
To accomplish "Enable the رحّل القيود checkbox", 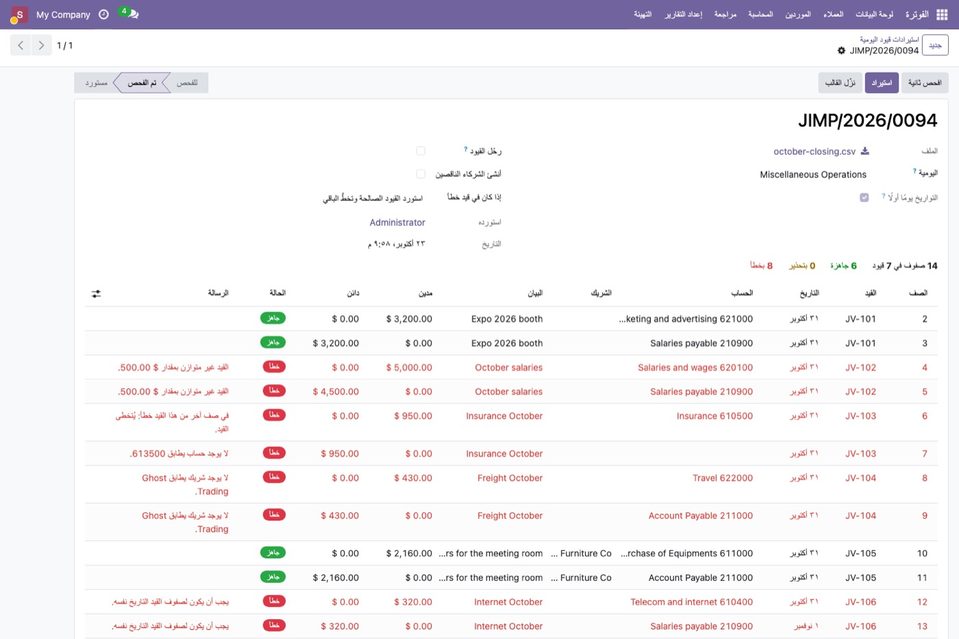I will click(421, 150).
